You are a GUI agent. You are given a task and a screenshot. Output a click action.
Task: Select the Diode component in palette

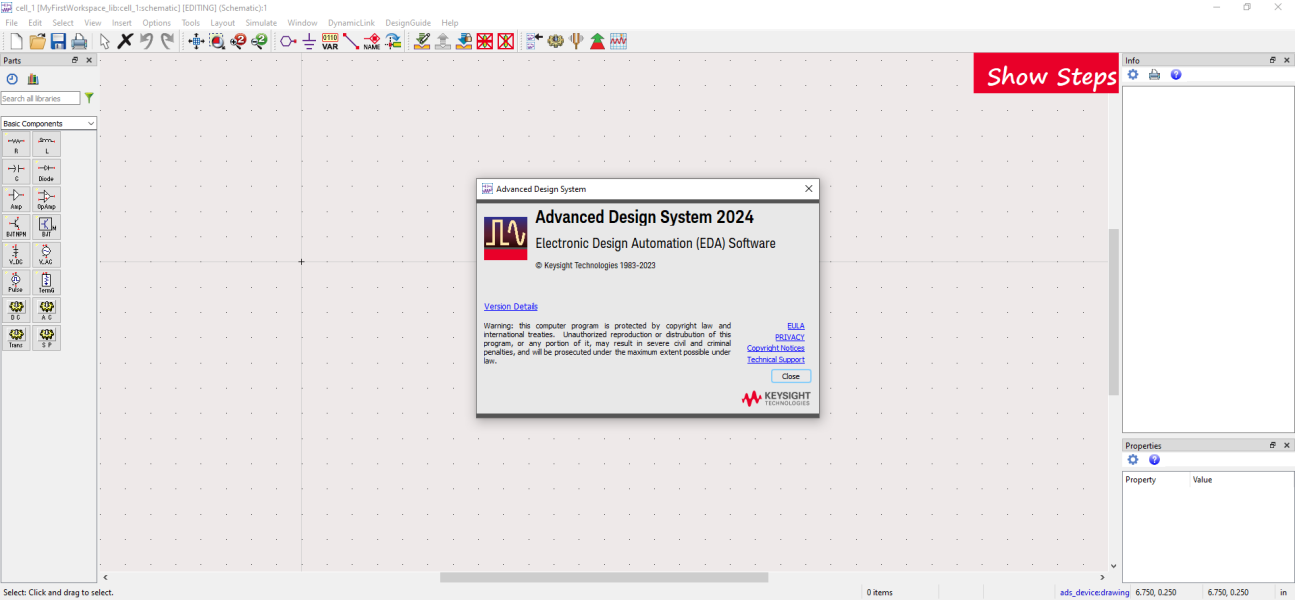[46, 172]
